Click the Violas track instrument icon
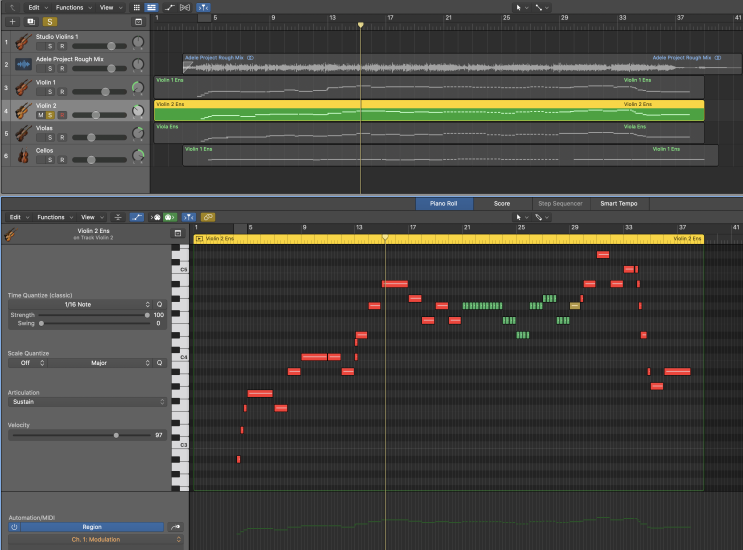743x550 pixels. pyautogui.click(x=22, y=133)
